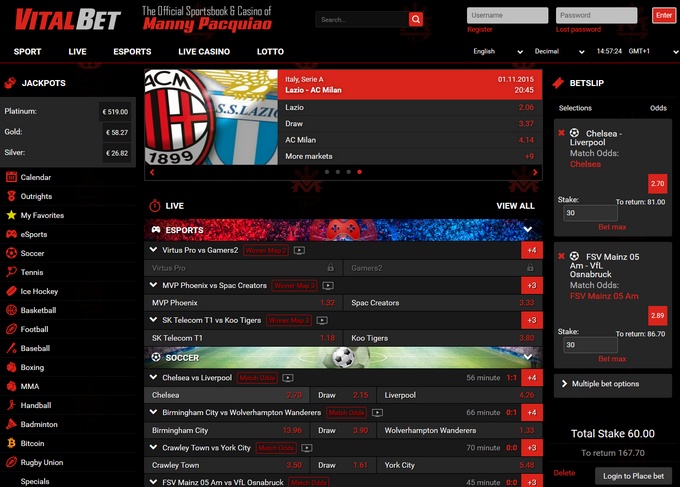Click the Username input field
This screenshot has width=680, height=487.
point(507,15)
